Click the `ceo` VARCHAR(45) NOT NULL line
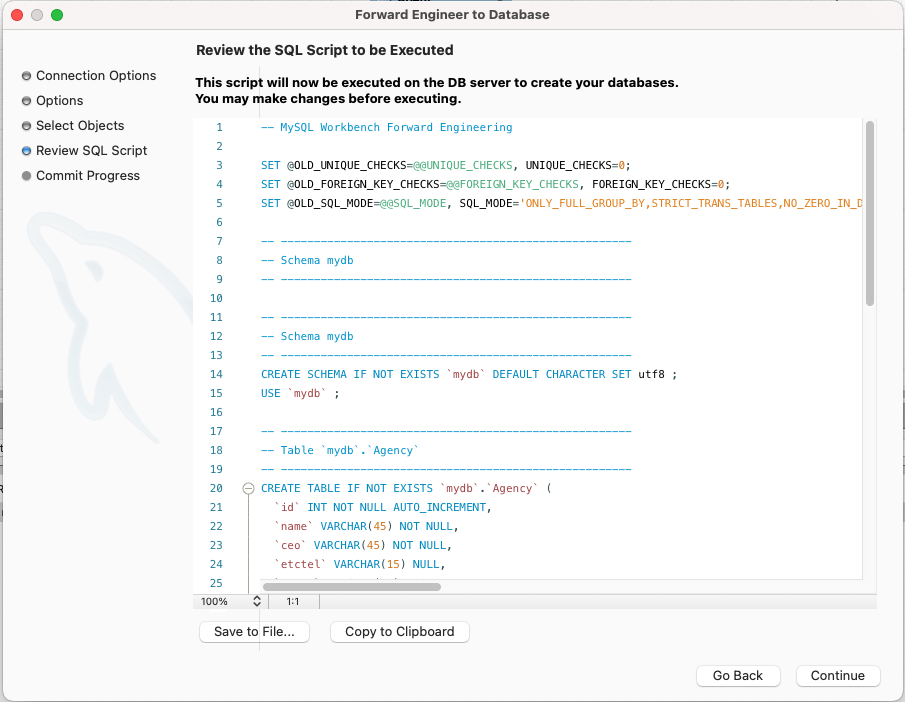 pyautogui.click(x=363, y=546)
